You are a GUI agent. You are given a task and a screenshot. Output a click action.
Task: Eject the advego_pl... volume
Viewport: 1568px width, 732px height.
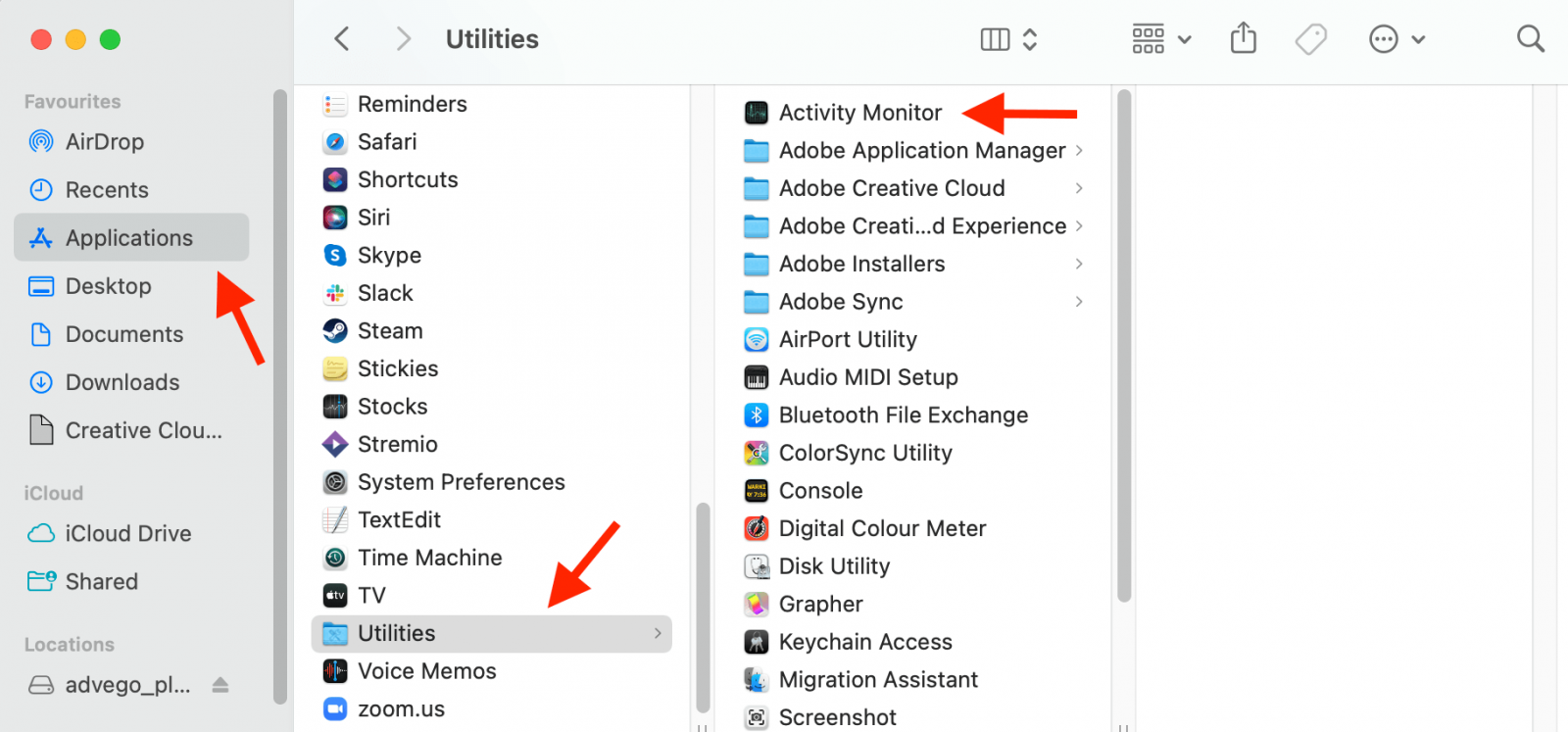tap(220, 685)
